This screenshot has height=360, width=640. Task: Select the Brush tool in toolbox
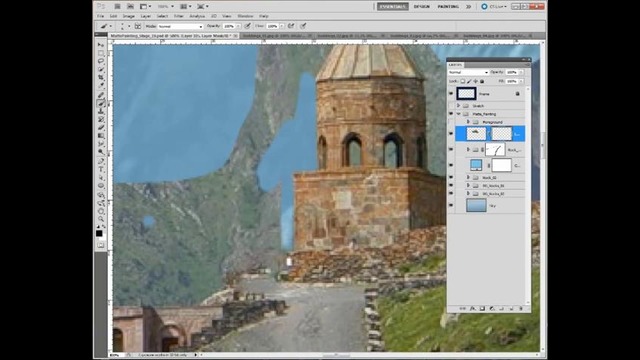pyautogui.click(x=101, y=103)
